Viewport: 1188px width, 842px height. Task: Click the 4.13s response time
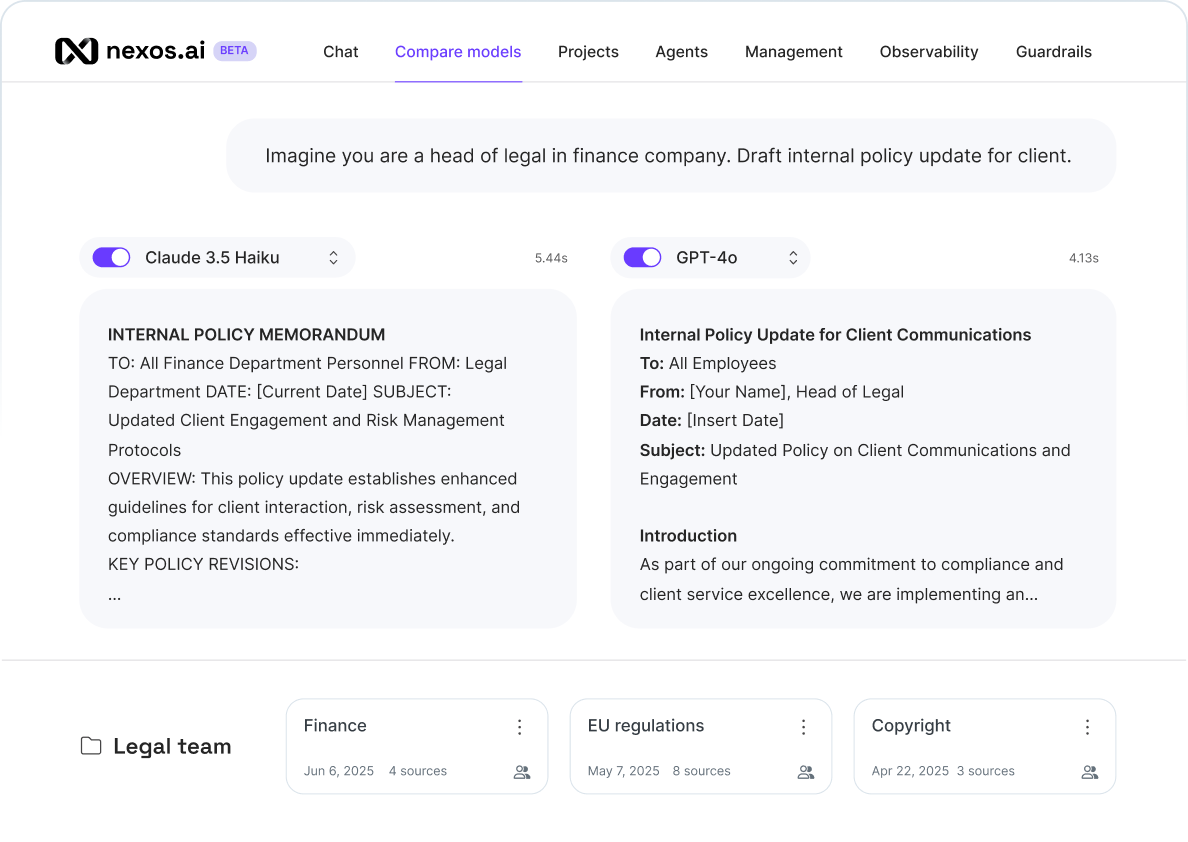[x=1083, y=258]
